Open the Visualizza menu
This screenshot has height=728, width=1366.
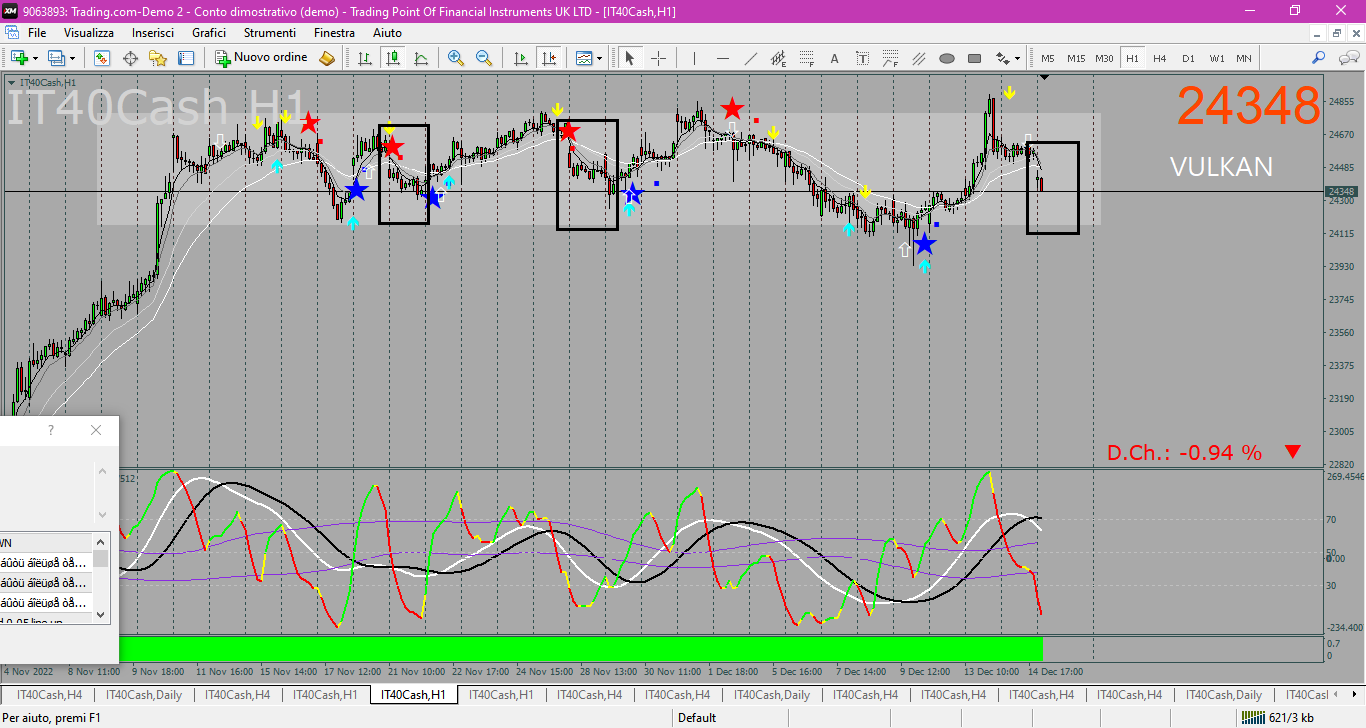click(x=89, y=33)
